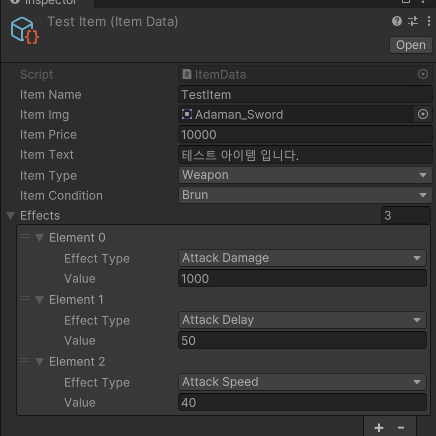Click the Item Price 10000 field
Screen dimensions: 436x436
(305, 135)
